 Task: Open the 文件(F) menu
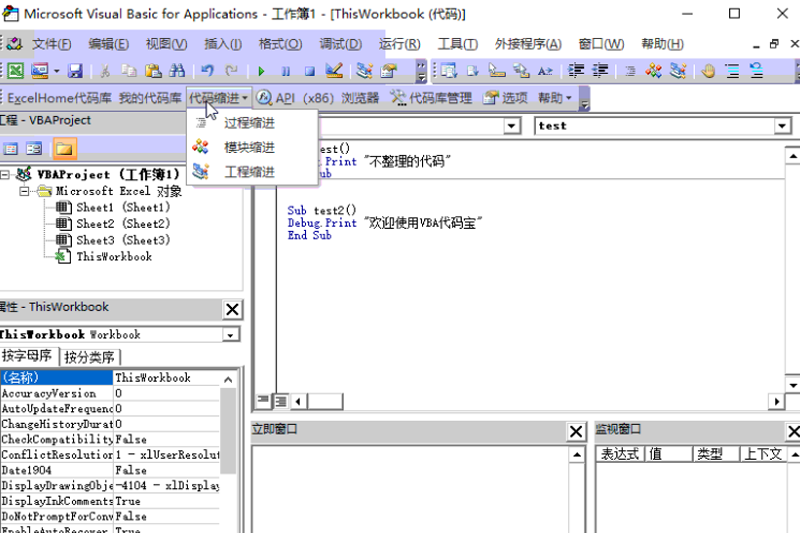point(52,44)
